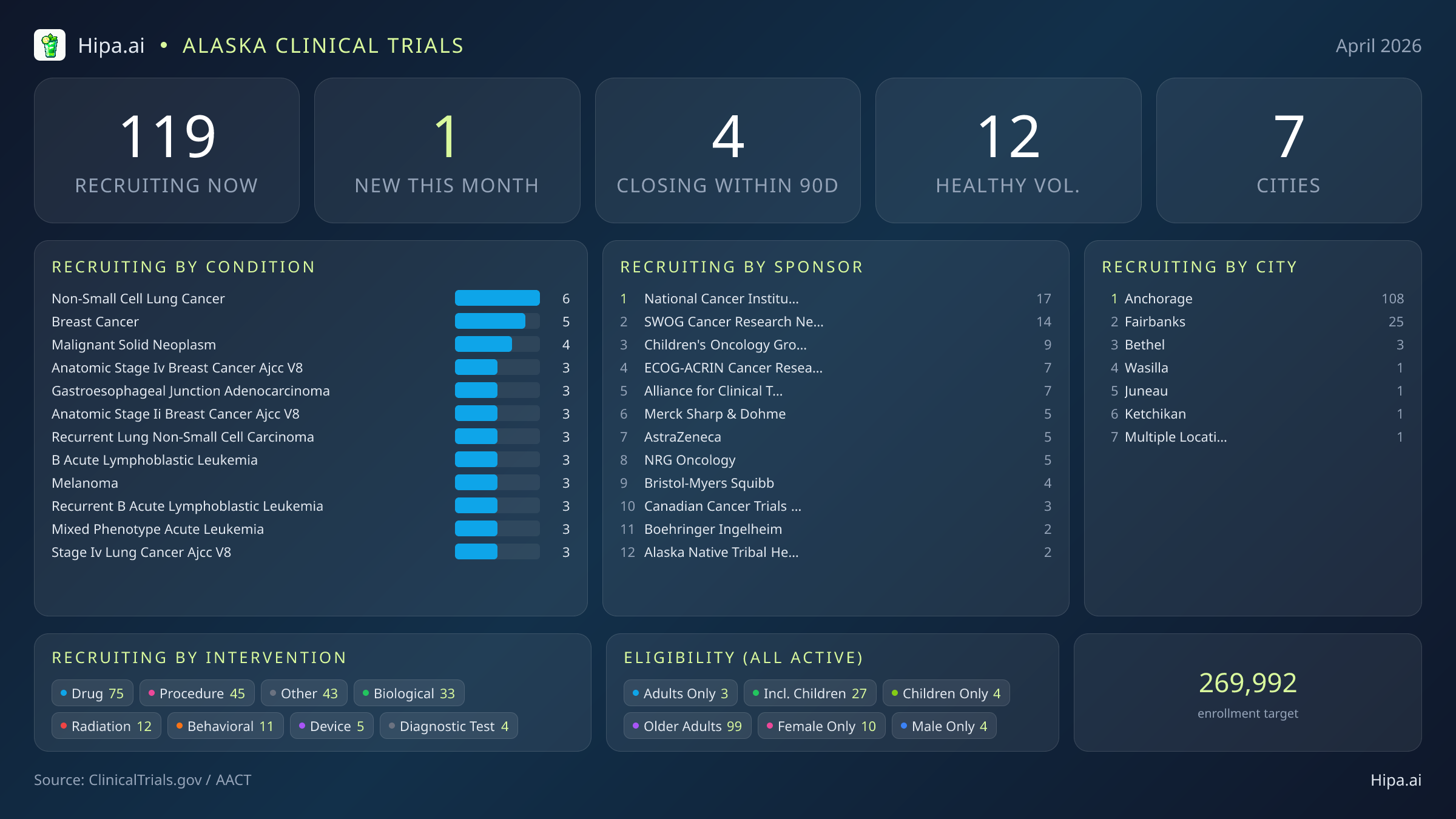Select SWOG Cancer Research Ne... sponsor

coord(835,322)
